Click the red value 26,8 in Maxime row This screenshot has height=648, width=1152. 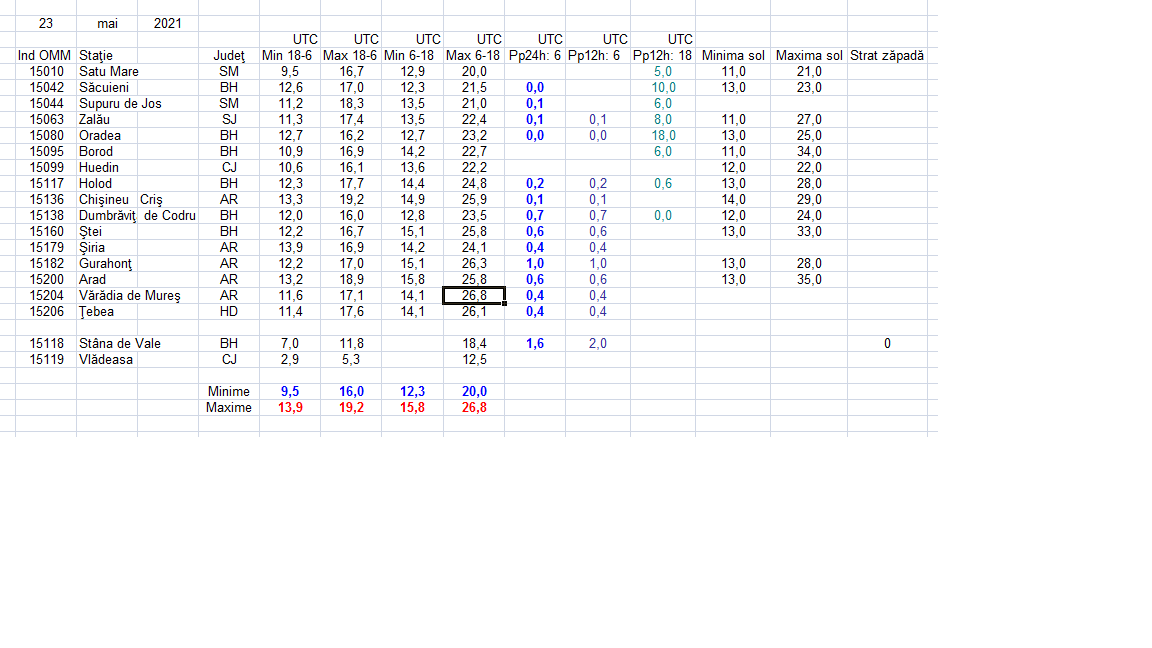coord(474,408)
